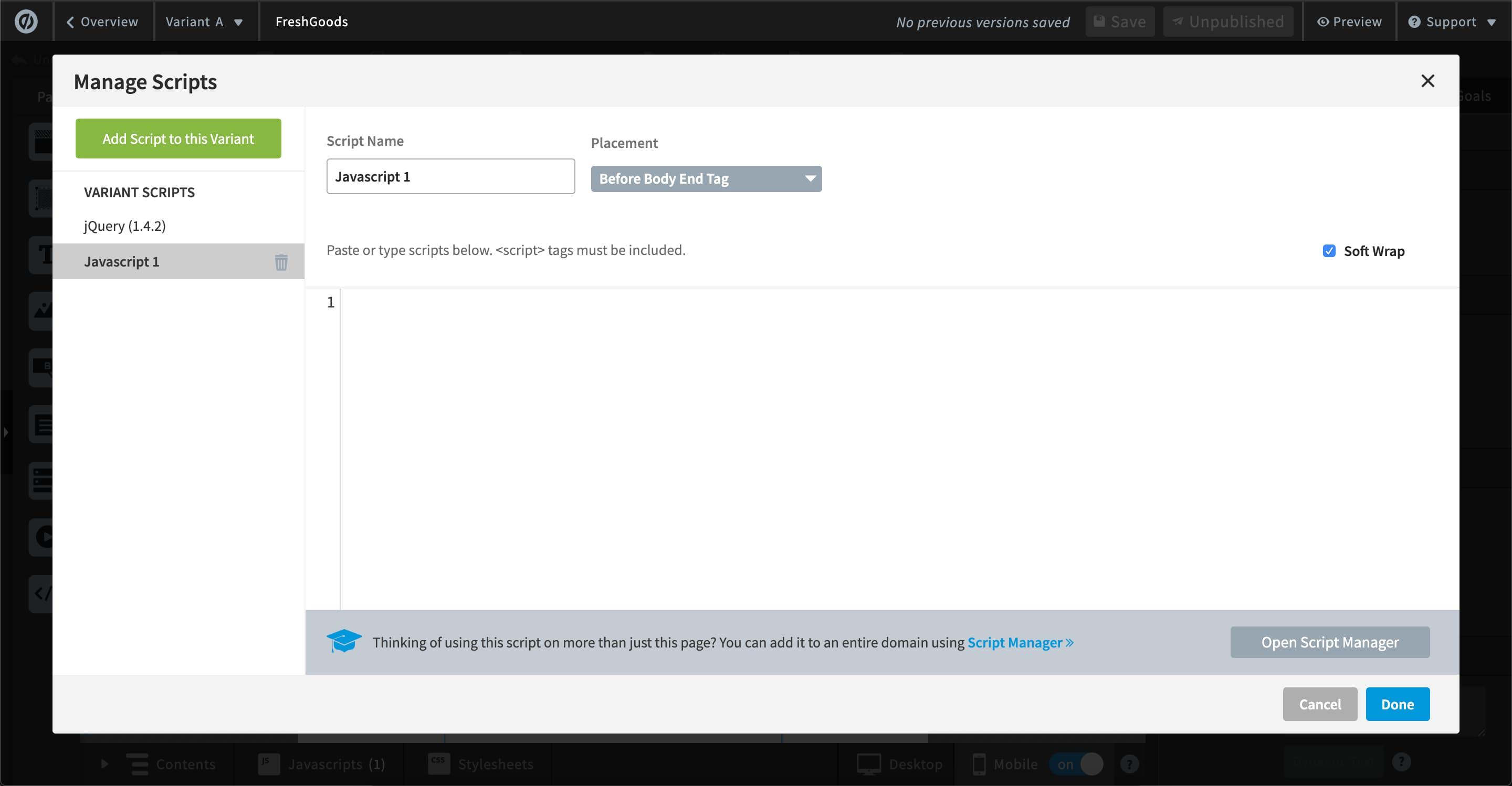Click the Mobile device icon
This screenshot has width=1512, height=786.
[979, 764]
